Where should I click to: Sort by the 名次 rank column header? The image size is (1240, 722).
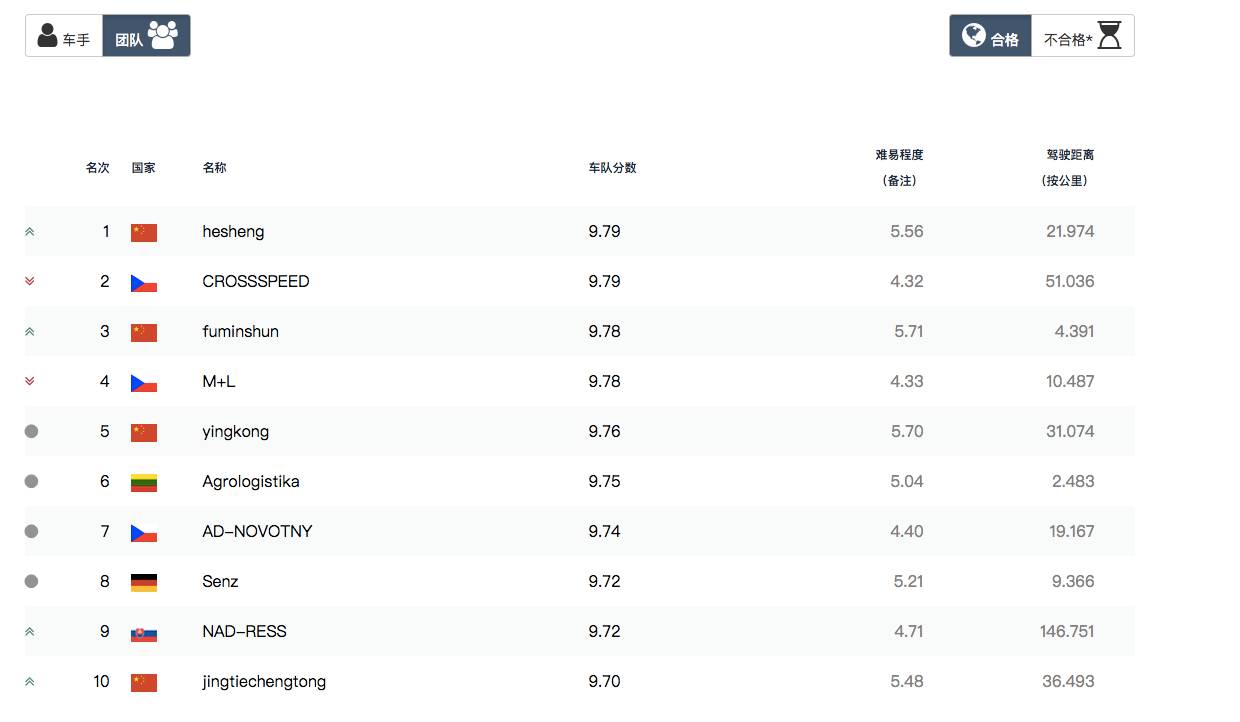98,168
